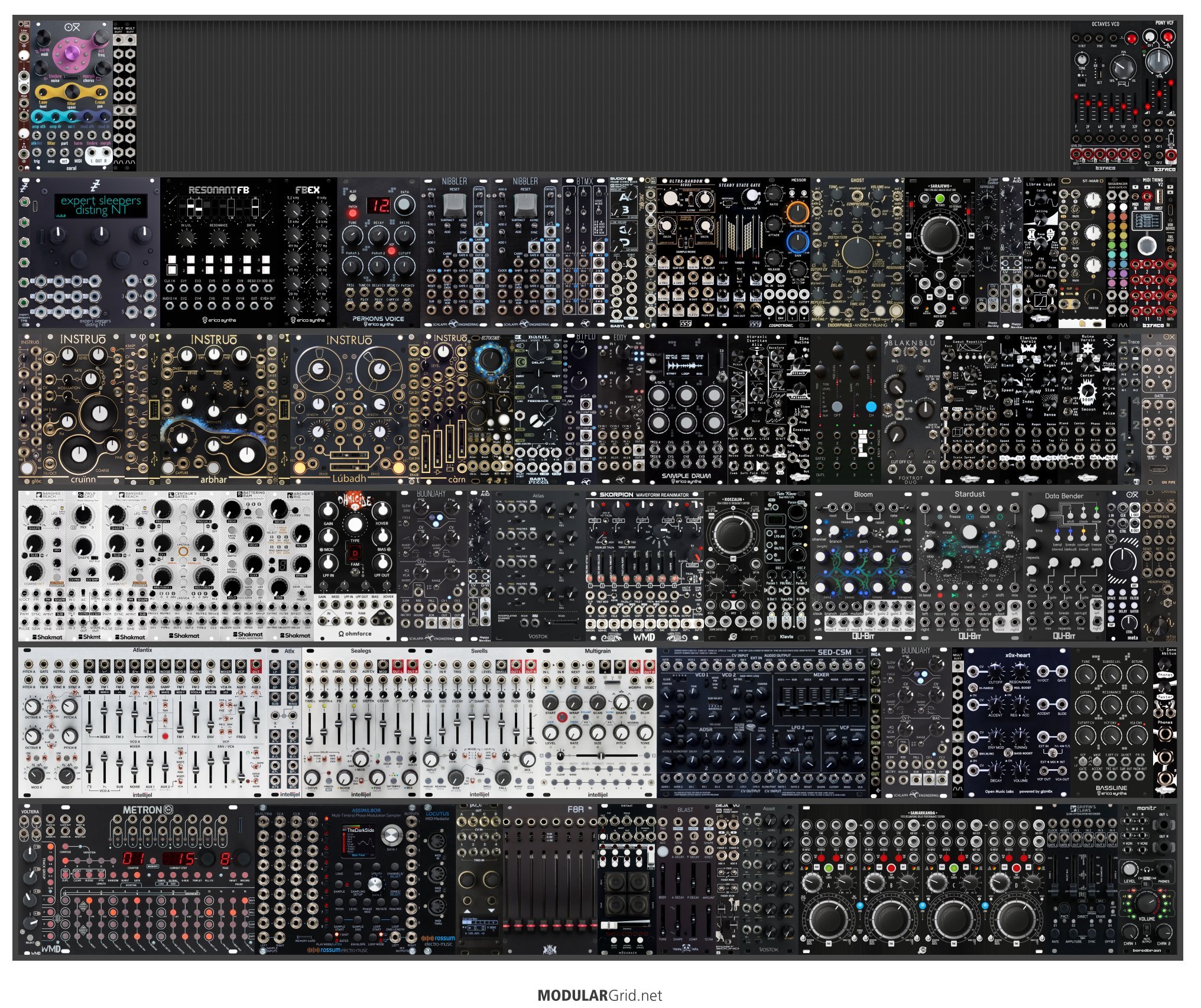Select the Data Bender module
The height and width of the screenshot is (1008, 1201).
[x=1064, y=566]
